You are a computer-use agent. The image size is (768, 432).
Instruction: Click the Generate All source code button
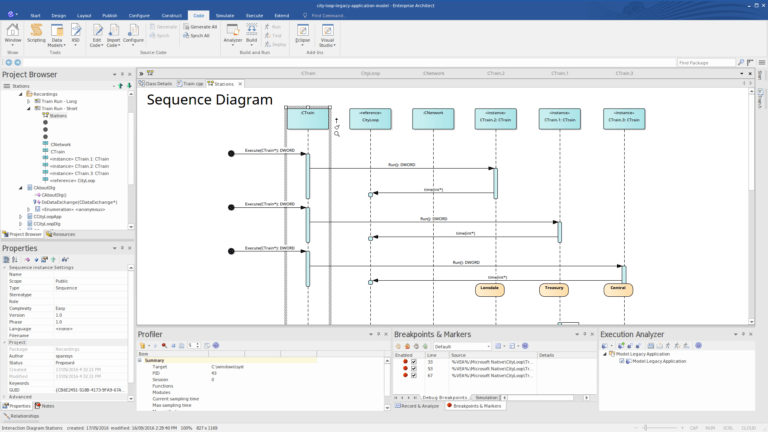(x=198, y=27)
